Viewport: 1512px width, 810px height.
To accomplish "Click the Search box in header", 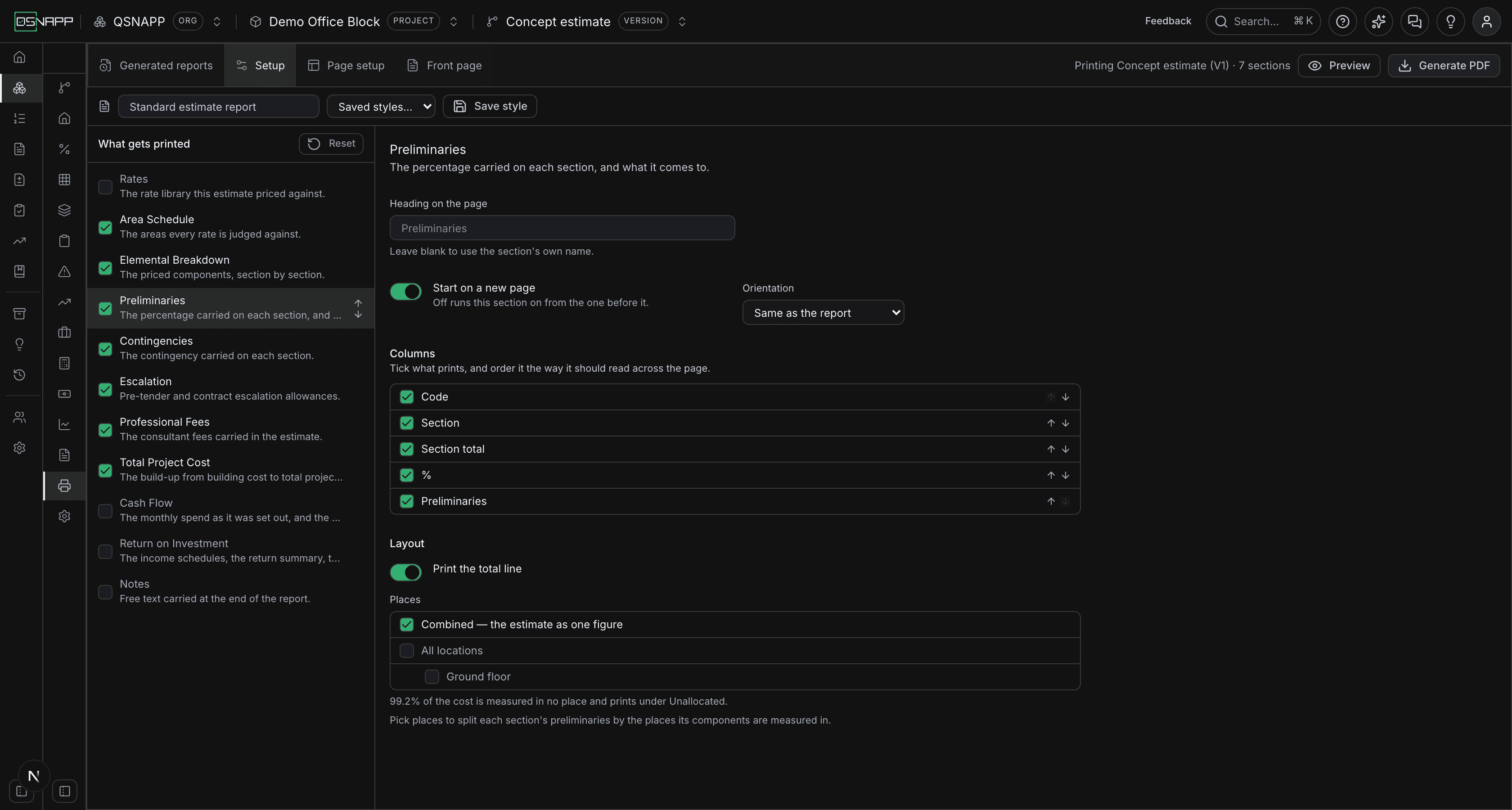I will tap(1263, 22).
